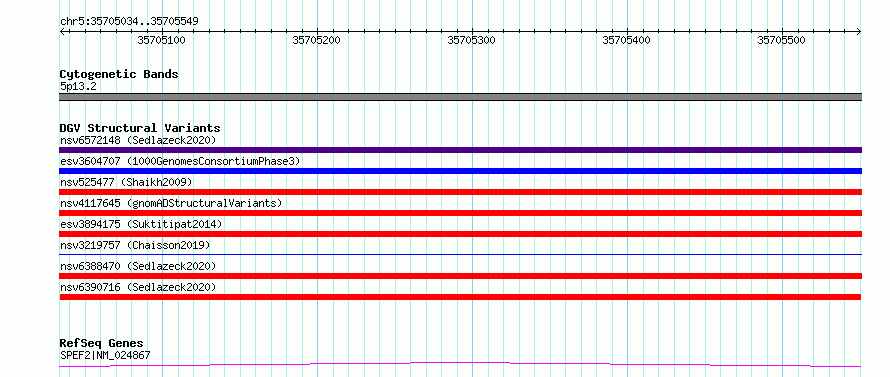Click ruler position 35705500
This screenshot has width=890, height=377.
point(782,40)
